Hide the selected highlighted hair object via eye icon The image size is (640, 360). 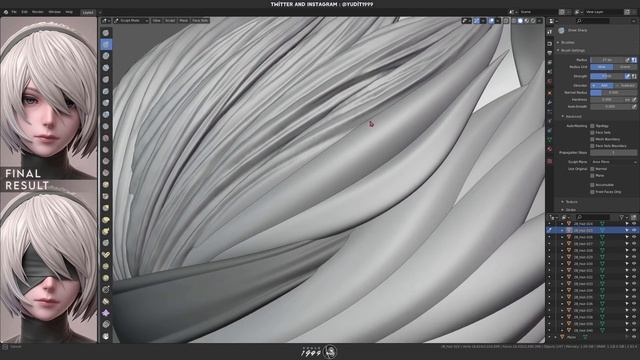coord(634,231)
